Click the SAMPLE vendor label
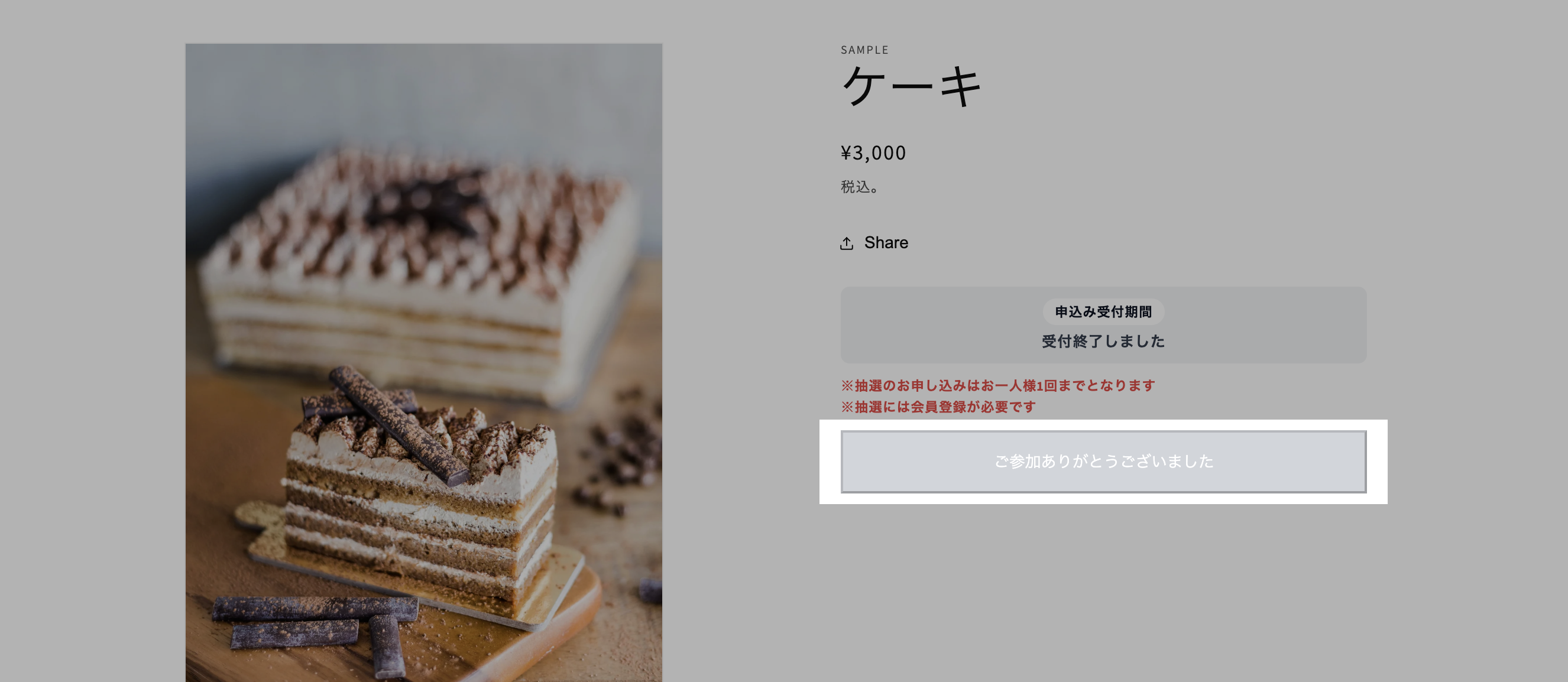 tap(864, 50)
